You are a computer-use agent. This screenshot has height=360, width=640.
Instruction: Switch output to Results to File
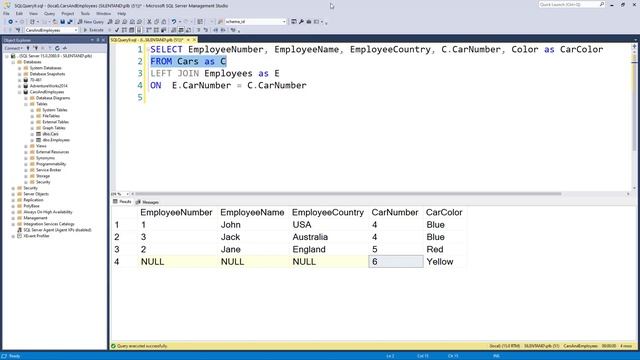[x=188, y=30]
